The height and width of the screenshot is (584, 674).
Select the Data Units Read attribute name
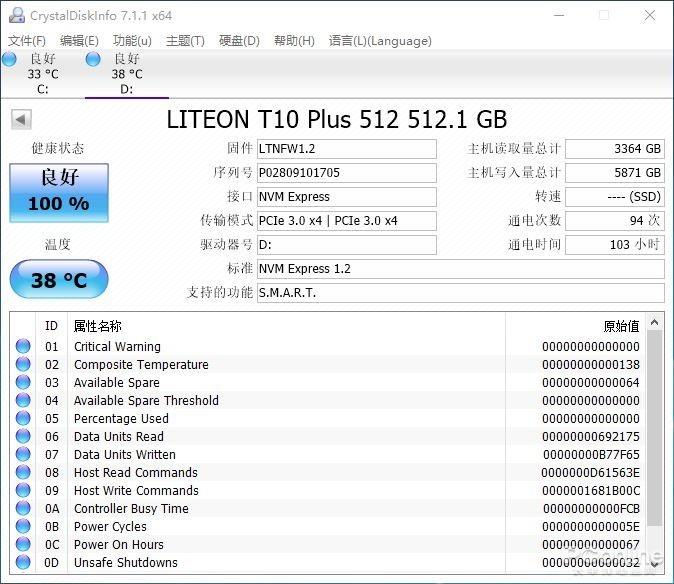click(119, 437)
